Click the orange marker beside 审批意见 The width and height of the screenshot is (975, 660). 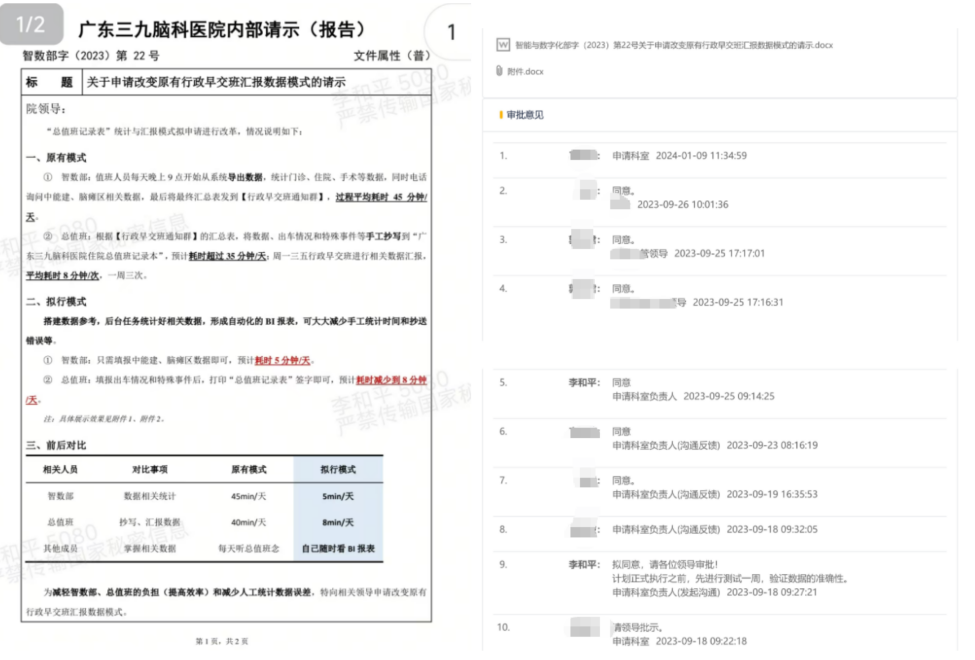tap(501, 115)
